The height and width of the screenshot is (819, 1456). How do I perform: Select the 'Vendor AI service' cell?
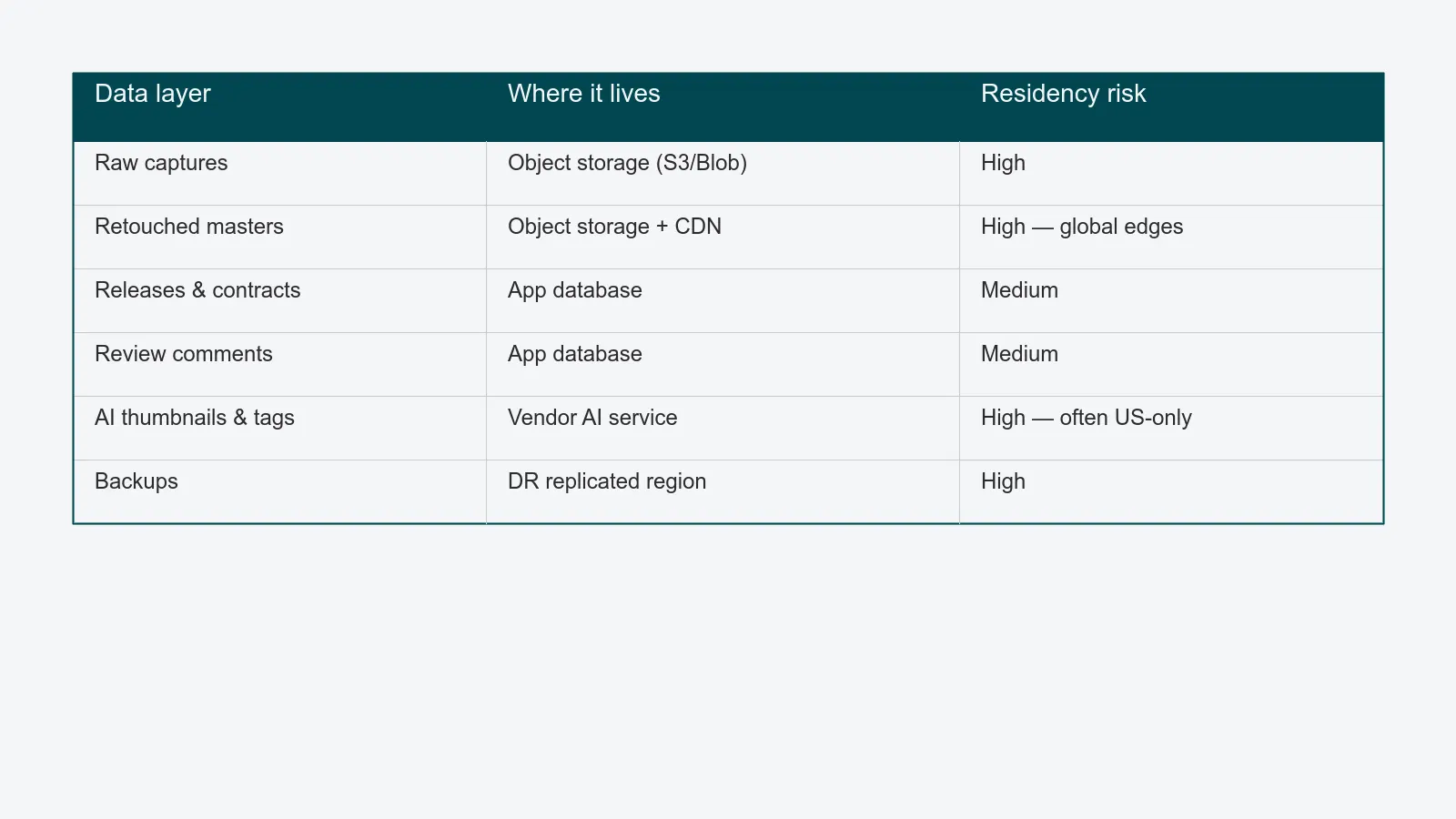click(x=723, y=428)
